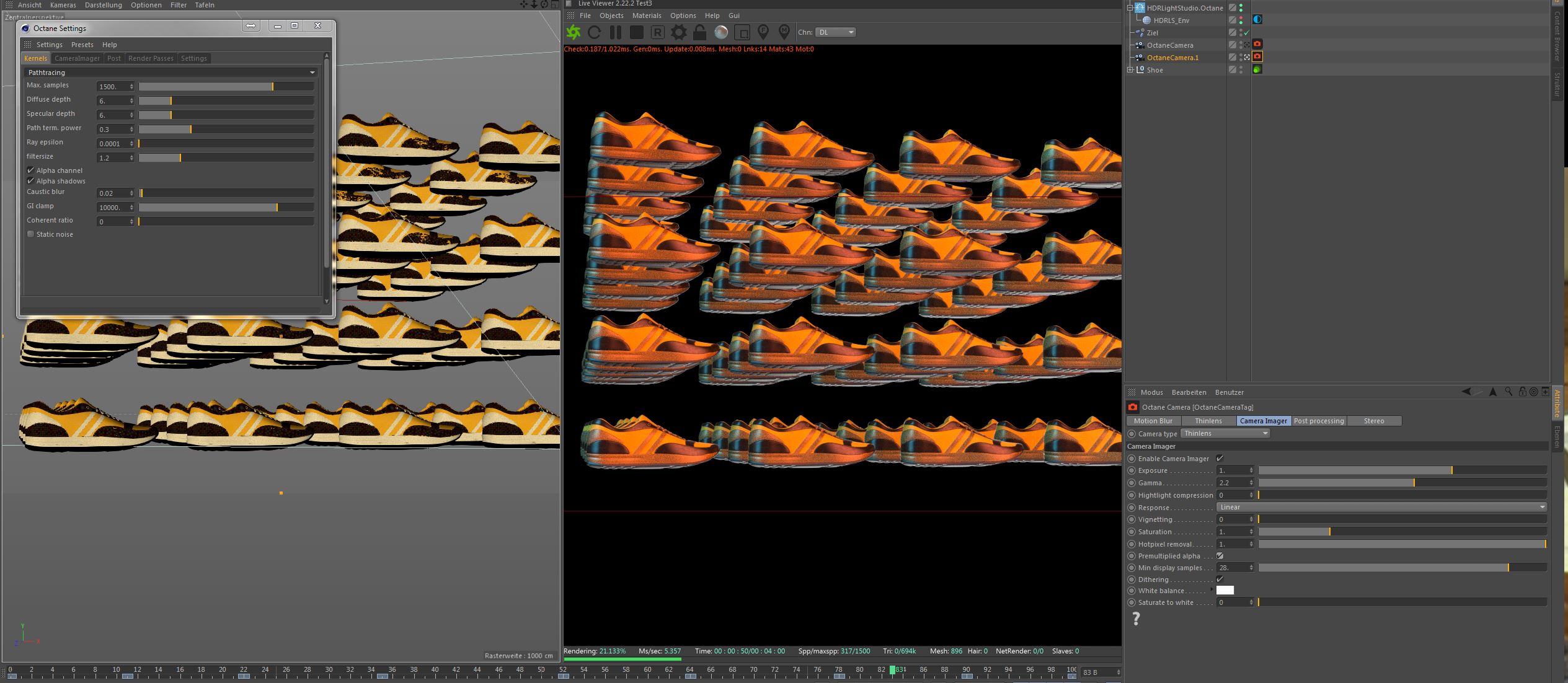1568x683 pixels.
Task: Disable the Alpha channel checkbox
Action: click(30, 170)
